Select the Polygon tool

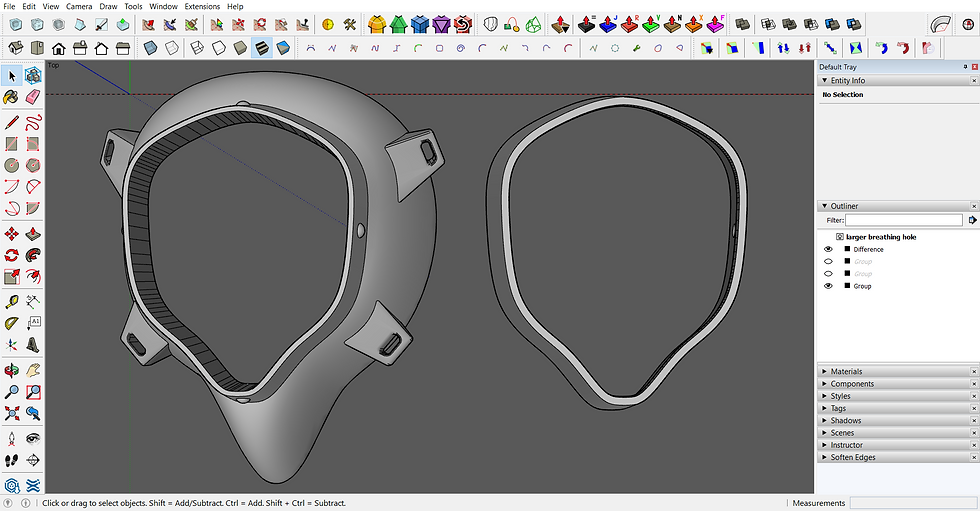33,165
